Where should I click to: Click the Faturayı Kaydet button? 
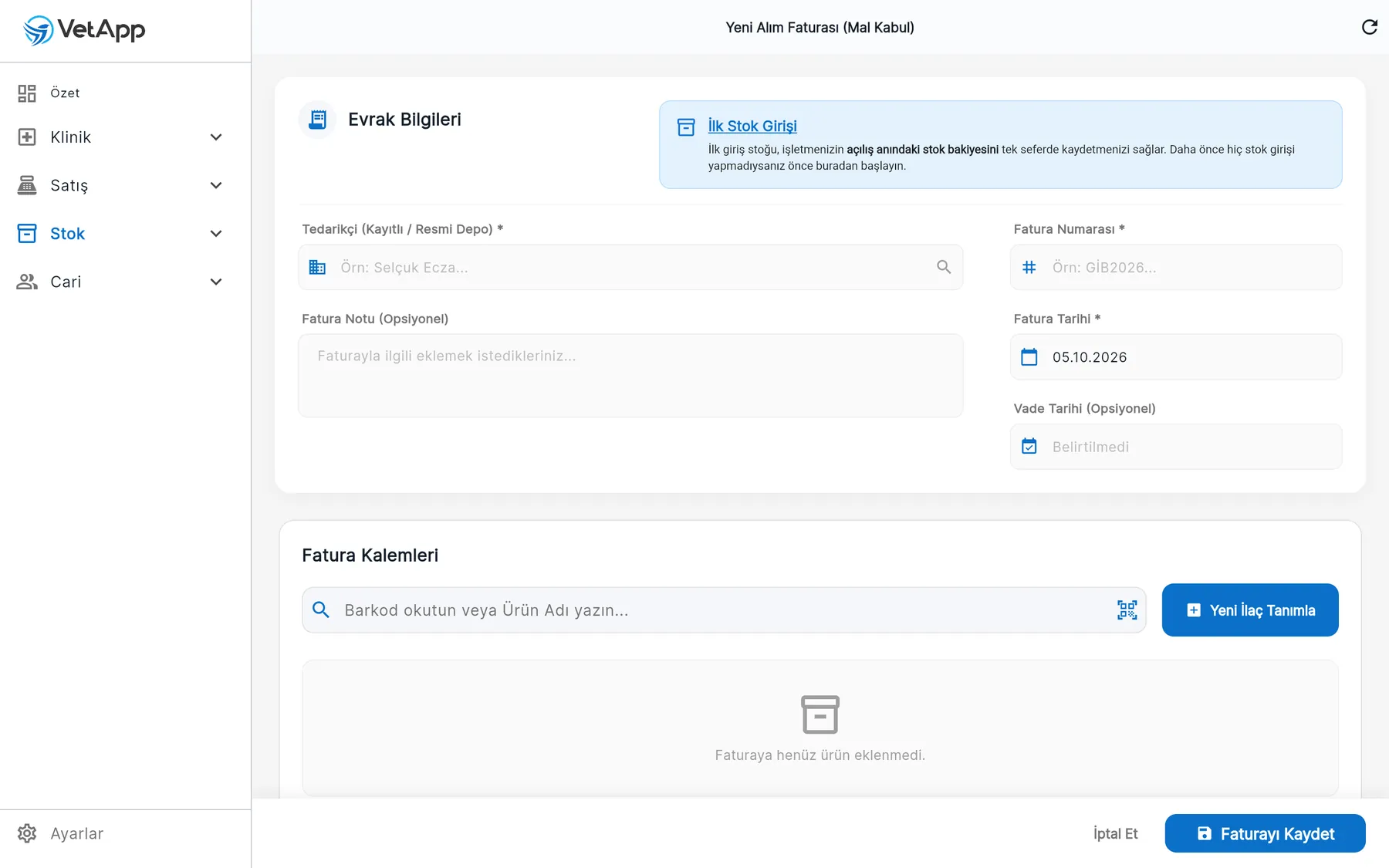1266,833
